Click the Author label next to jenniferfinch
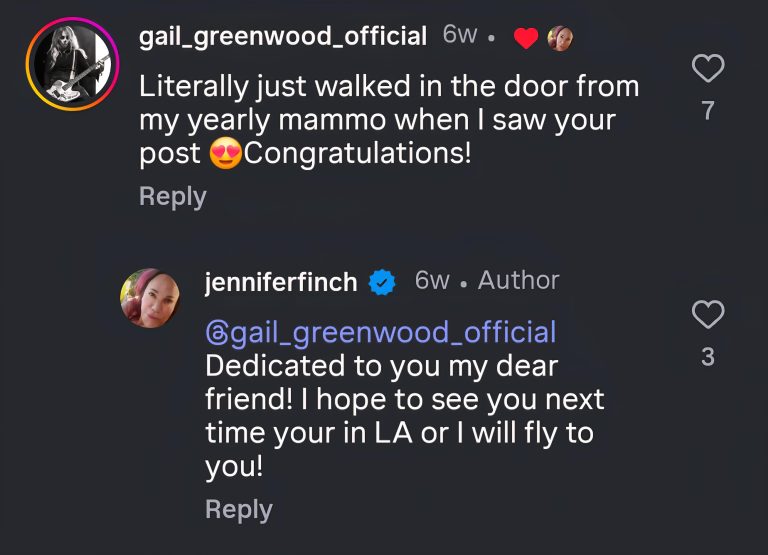 coord(518,281)
